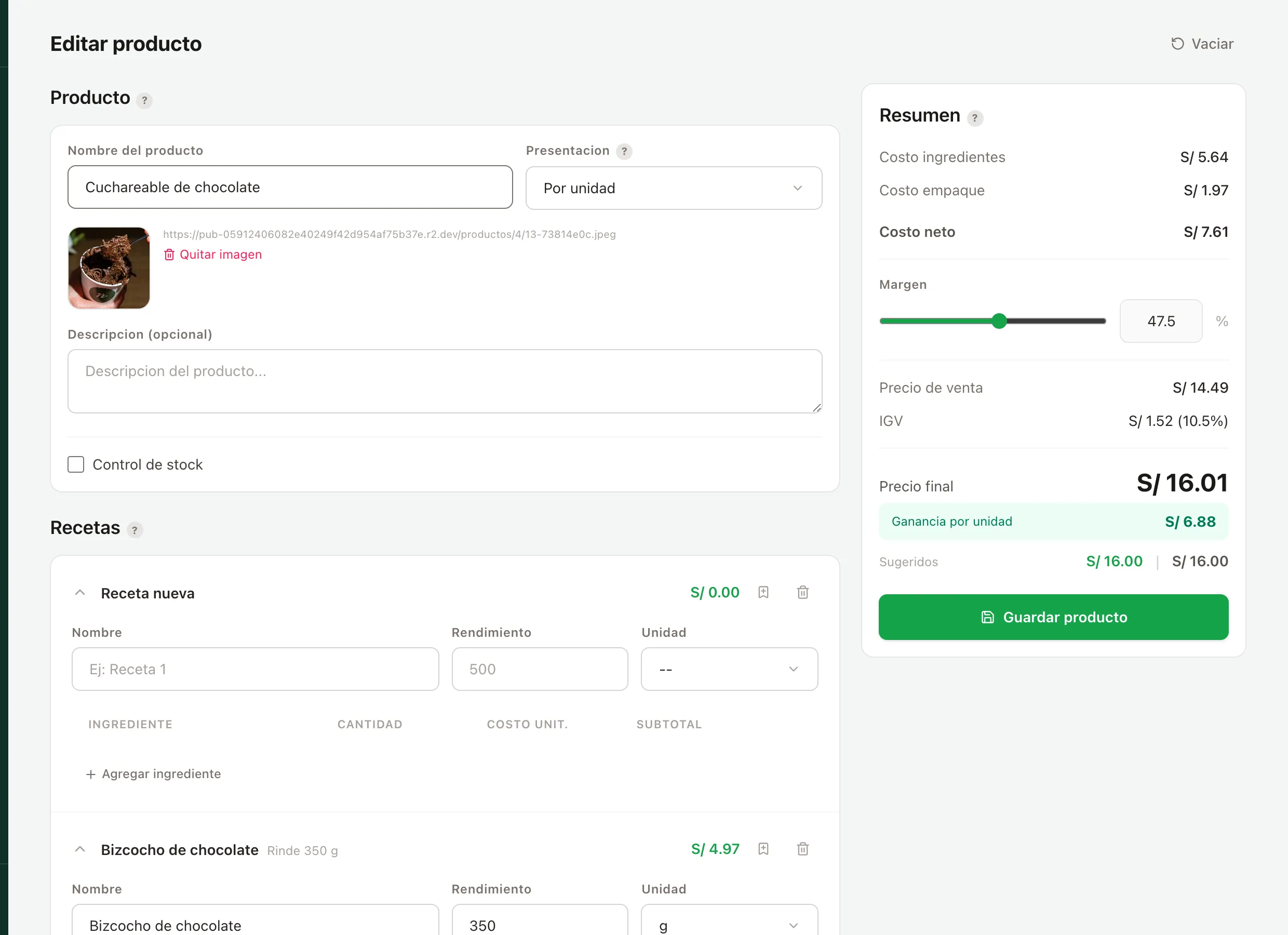The height and width of the screenshot is (935, 1288).
Task: Click Rendimiento field with placeholder 500
Action: coord(540,669)
